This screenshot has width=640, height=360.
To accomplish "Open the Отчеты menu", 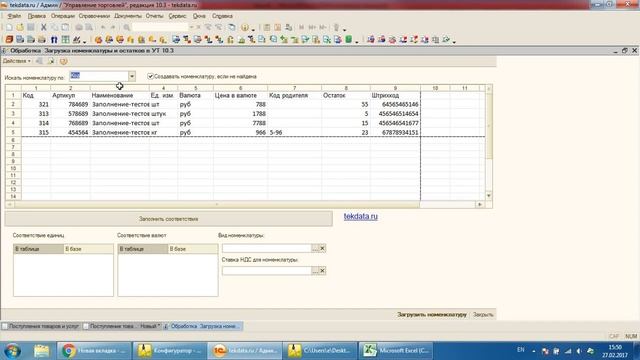I will point(155,16).
